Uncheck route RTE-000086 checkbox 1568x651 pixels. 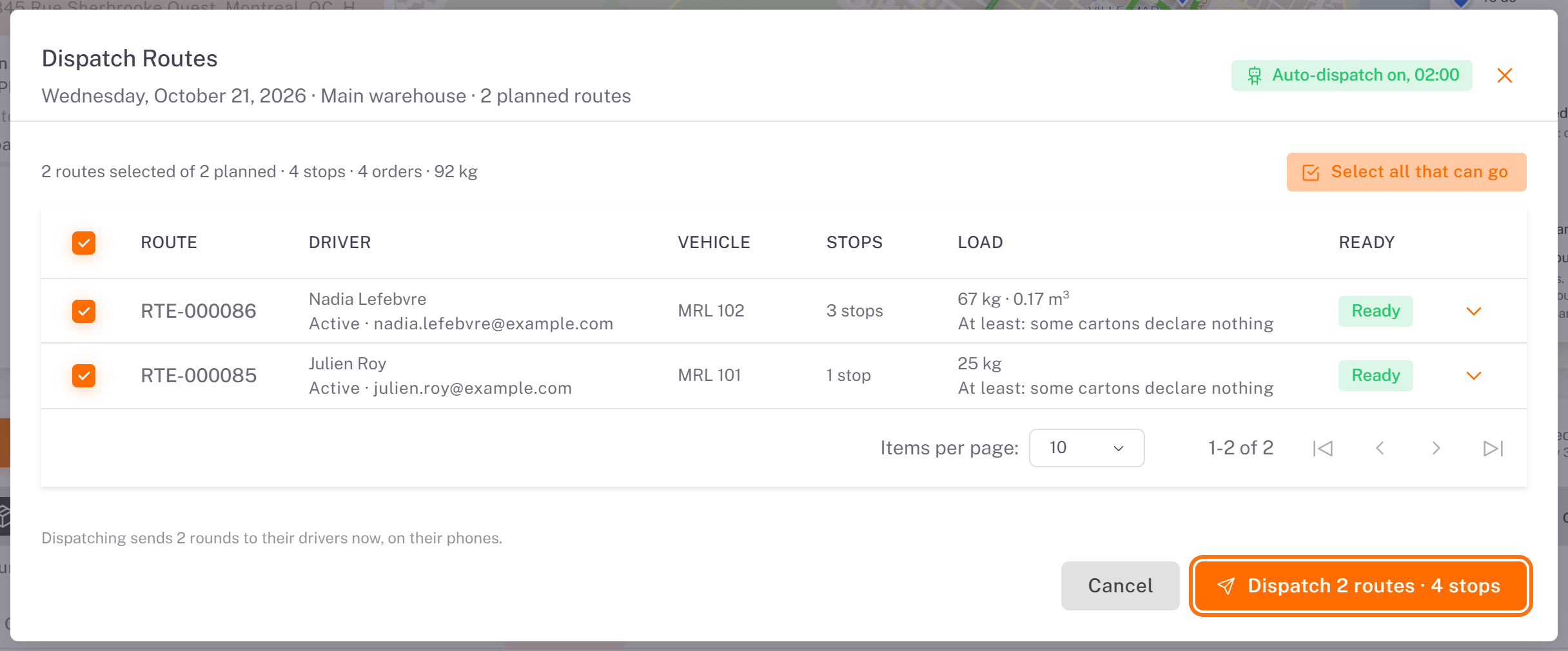(84, 311)
